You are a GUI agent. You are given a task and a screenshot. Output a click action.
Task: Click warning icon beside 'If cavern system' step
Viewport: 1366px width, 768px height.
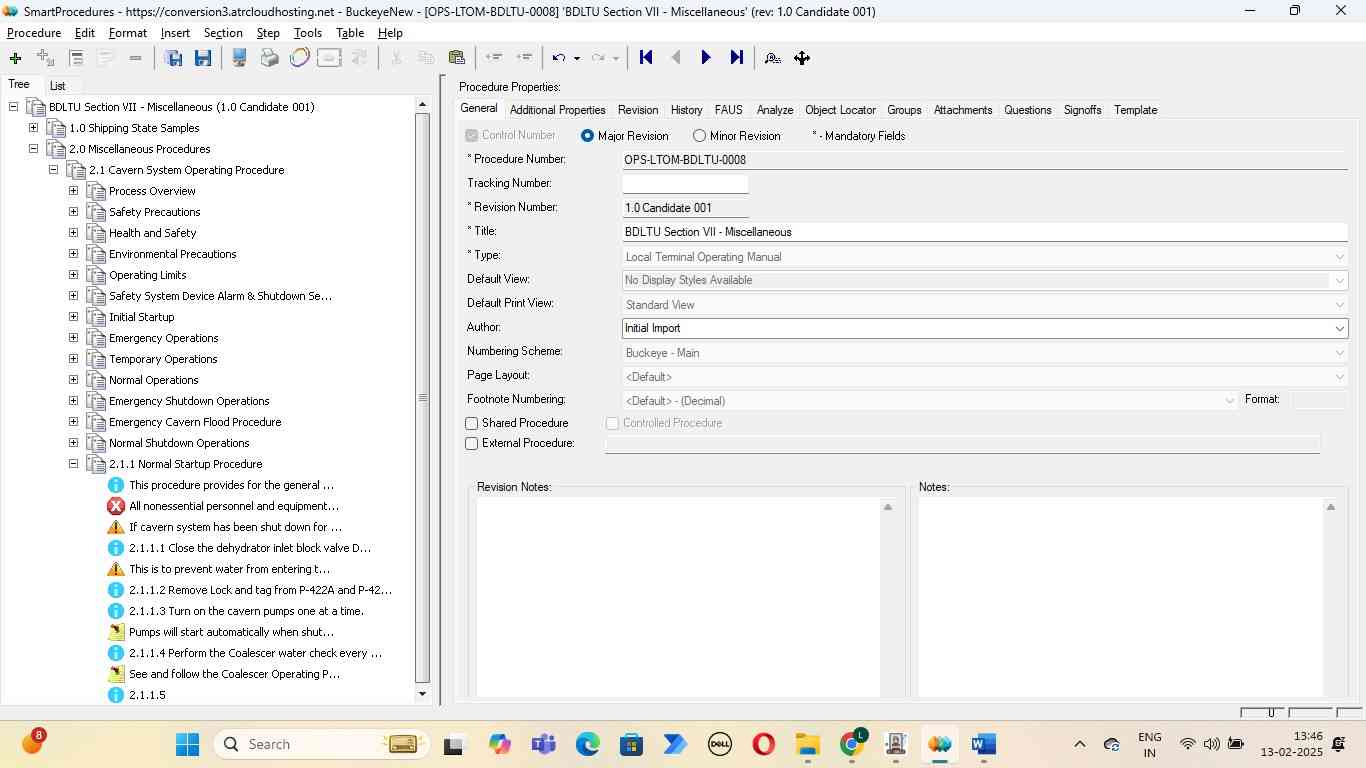(x=116, y=527)
